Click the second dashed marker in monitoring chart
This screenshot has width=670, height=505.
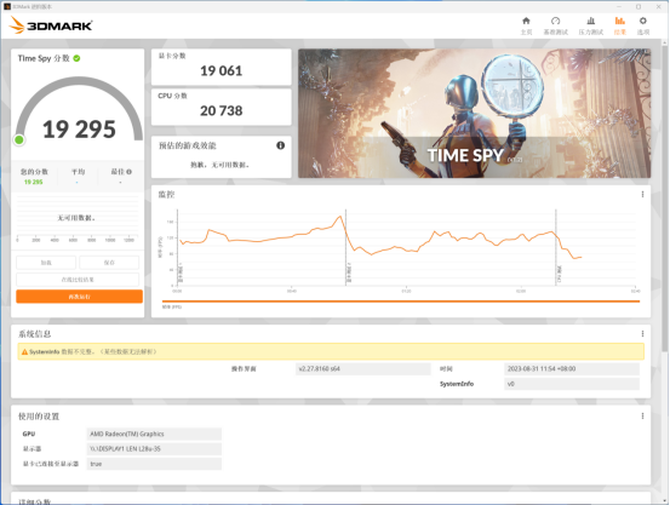556,247
